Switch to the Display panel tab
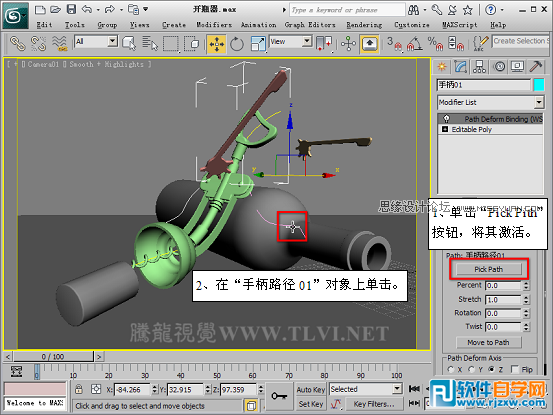The height and width of the screenshot is (415, 553). tap(517, 66)
